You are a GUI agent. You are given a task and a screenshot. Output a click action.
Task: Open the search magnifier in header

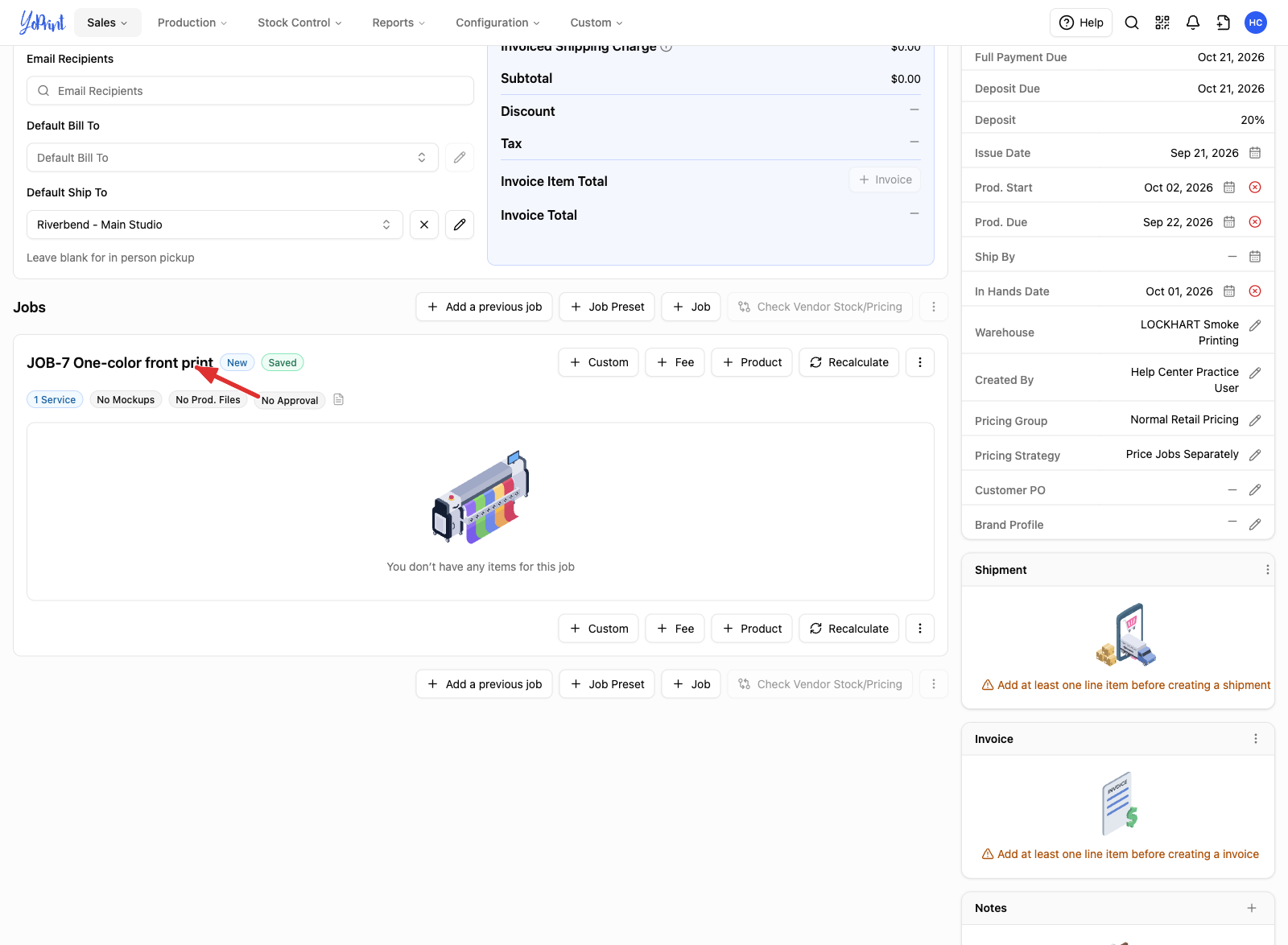(1132, 23)
